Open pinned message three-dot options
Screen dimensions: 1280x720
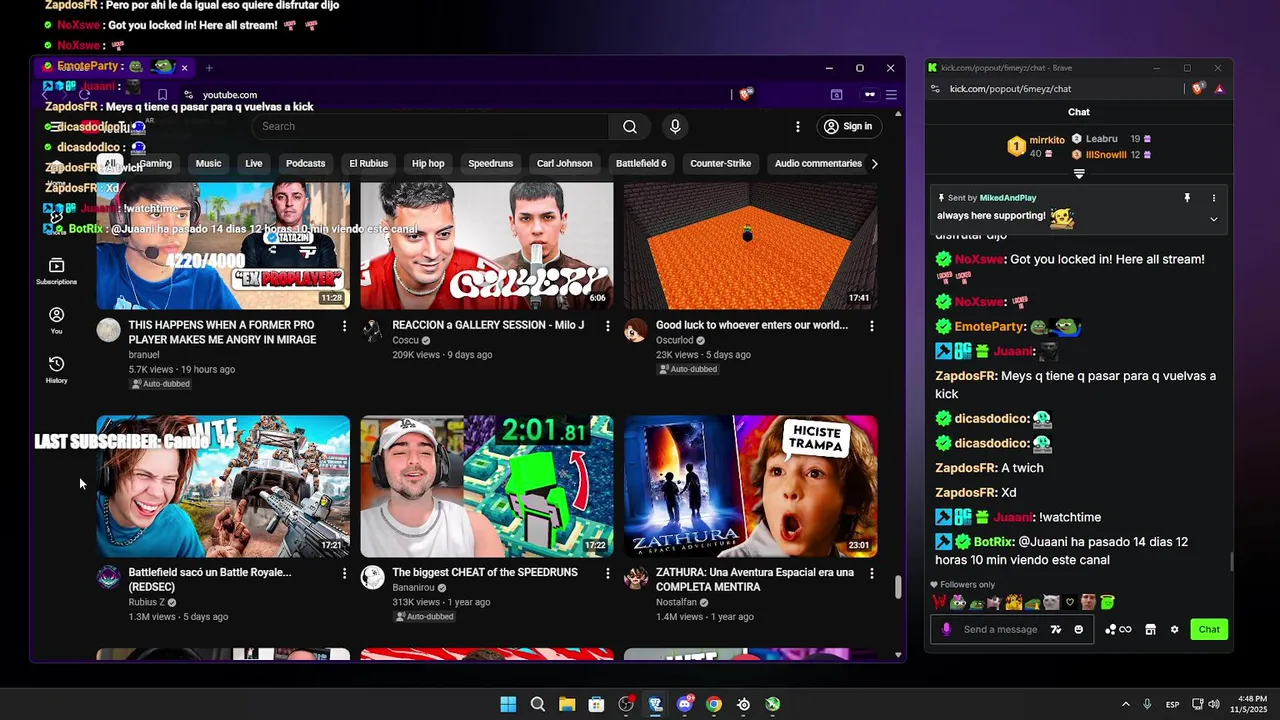pyautogui.click(x=1214, y=198)
